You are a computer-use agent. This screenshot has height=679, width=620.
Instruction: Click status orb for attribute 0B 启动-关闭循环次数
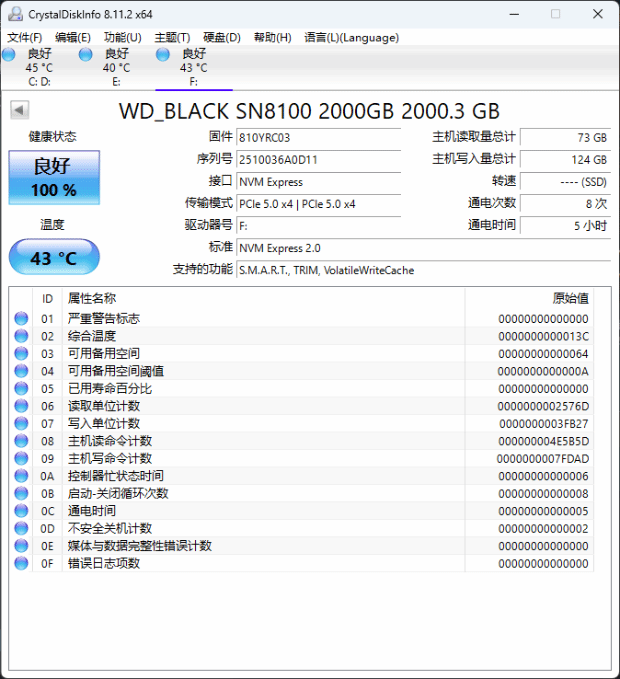[x=21, y=493]
